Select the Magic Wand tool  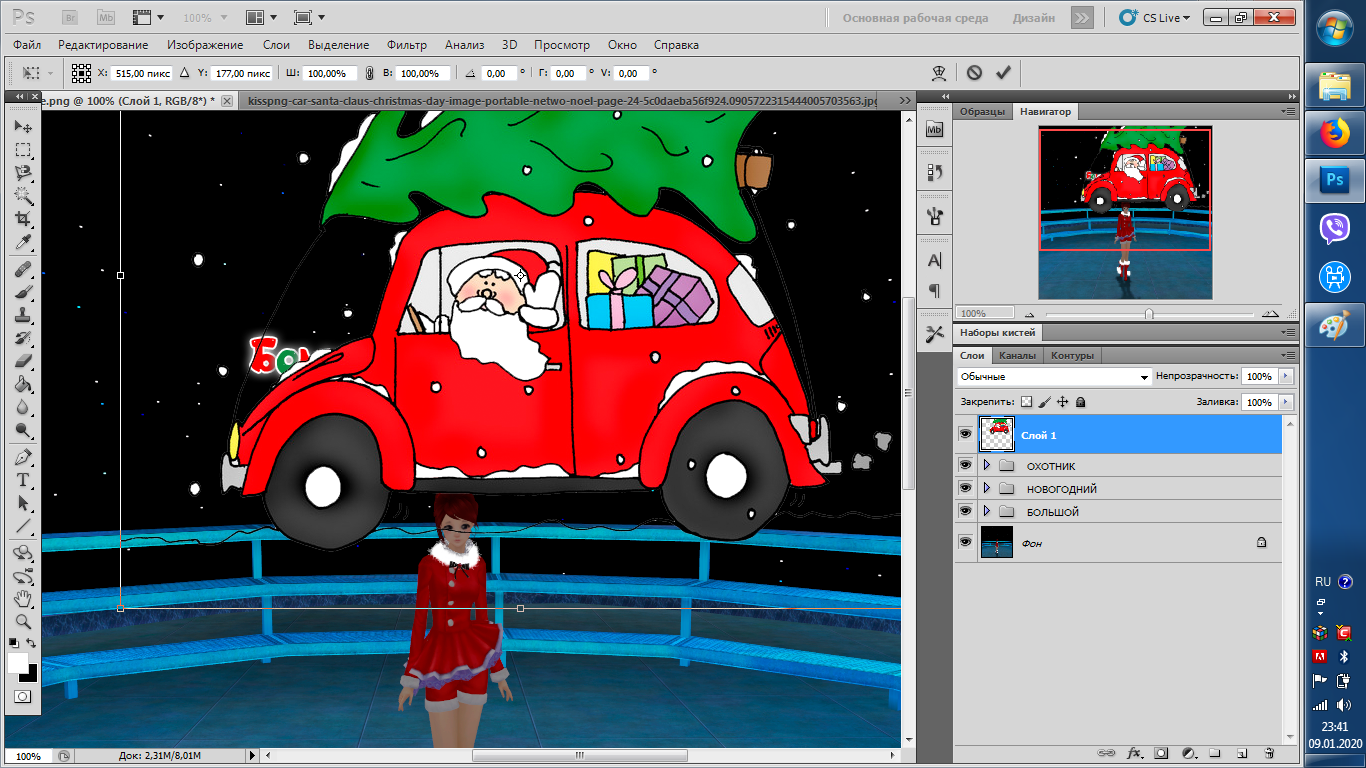[x=22, y=196]
